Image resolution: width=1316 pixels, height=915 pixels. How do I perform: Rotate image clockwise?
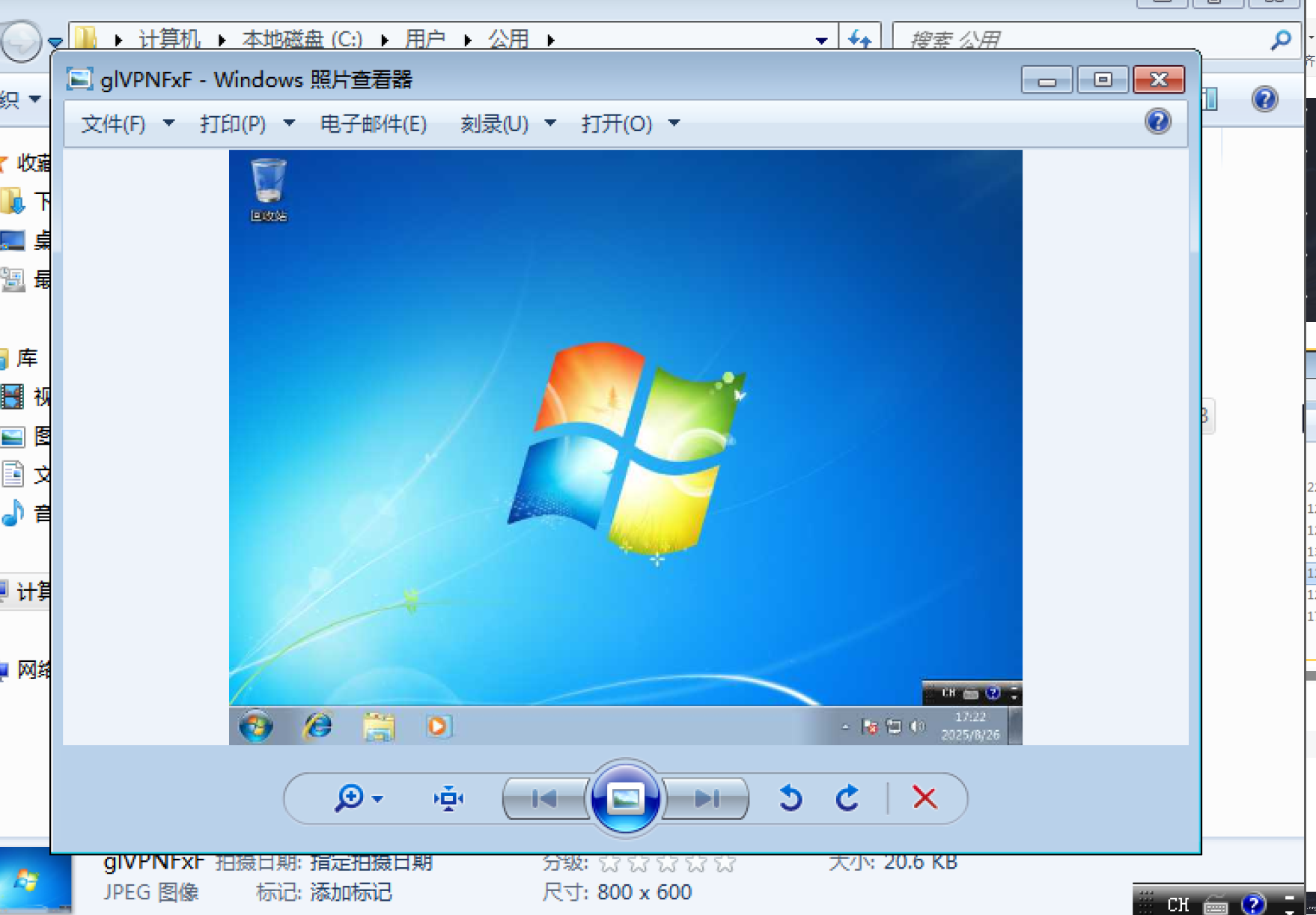point(847,798)
